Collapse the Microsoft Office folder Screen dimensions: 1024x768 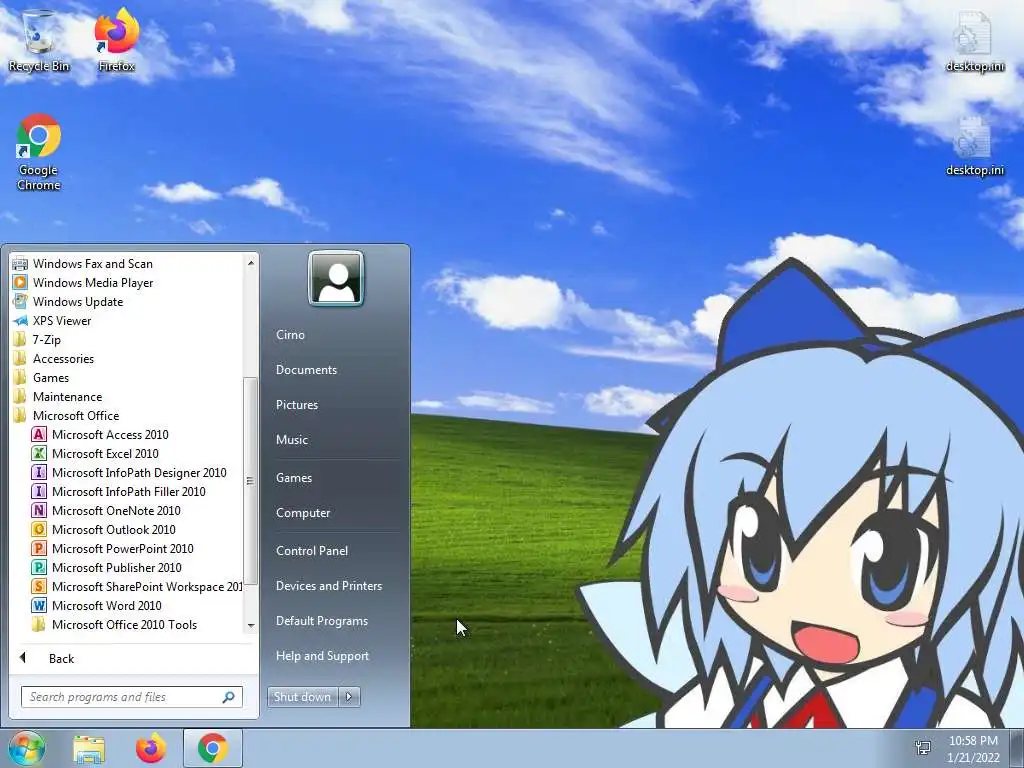click(x=65, y=415)
